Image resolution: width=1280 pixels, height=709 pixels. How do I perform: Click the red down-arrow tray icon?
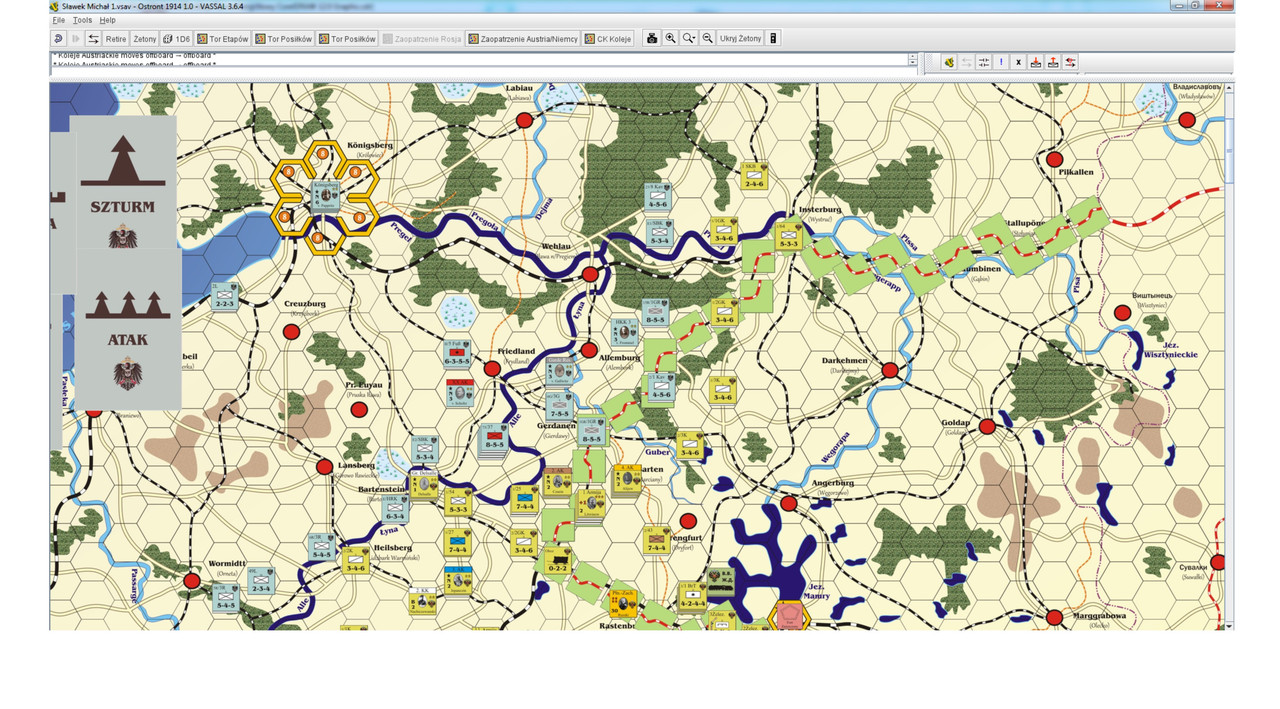click(1036, 62)
